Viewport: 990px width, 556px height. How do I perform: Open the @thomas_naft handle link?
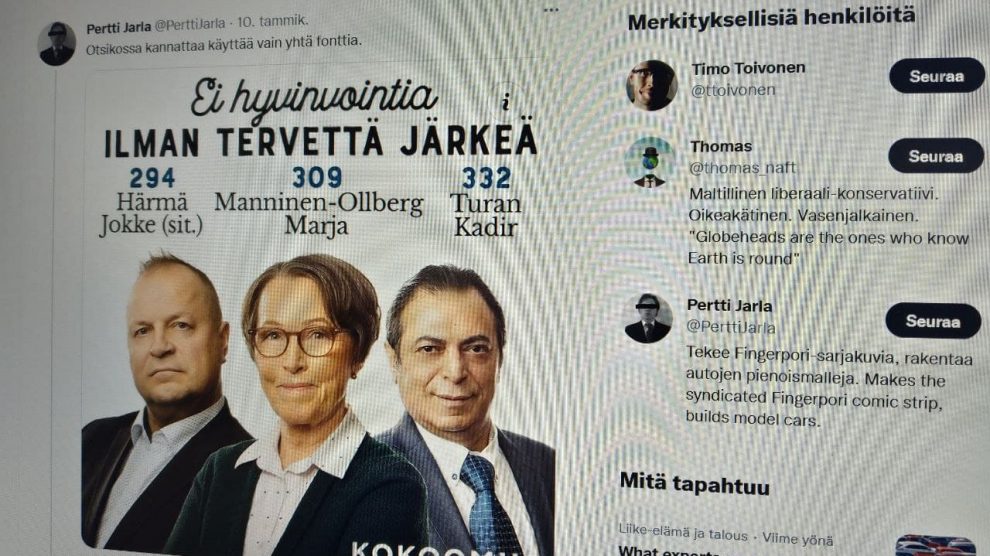coord(742,168)
